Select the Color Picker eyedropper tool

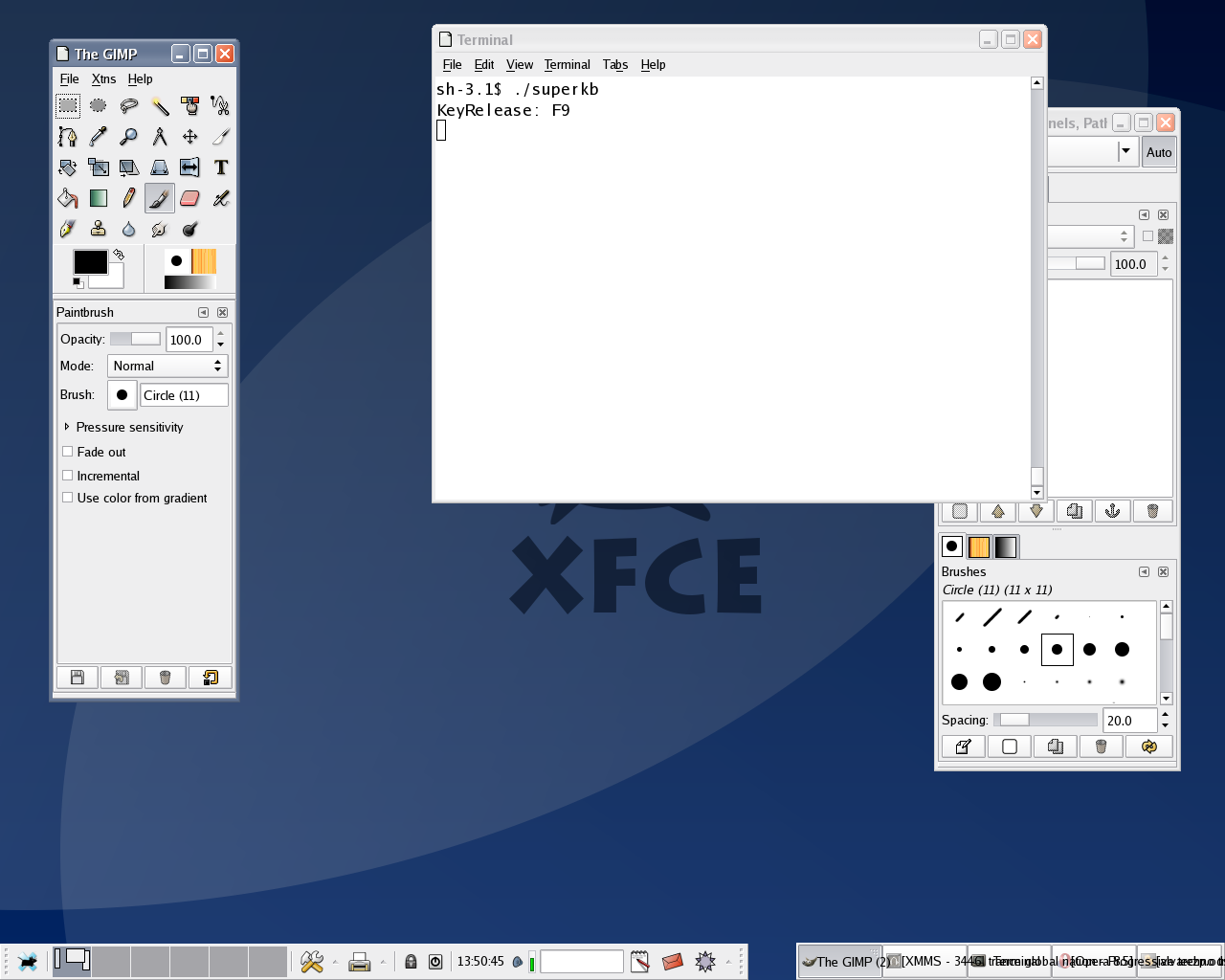click(98, 136)
